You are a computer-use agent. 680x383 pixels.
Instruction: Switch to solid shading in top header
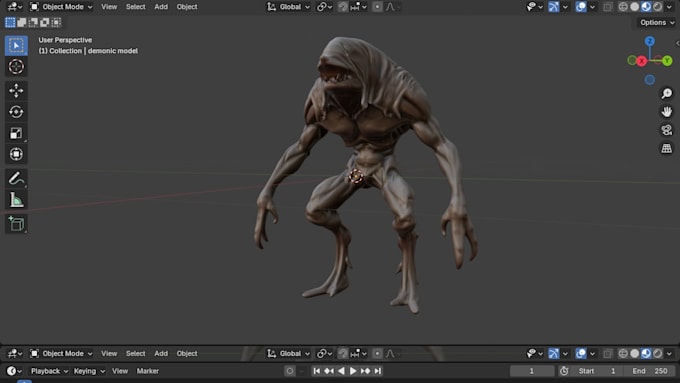634,7
